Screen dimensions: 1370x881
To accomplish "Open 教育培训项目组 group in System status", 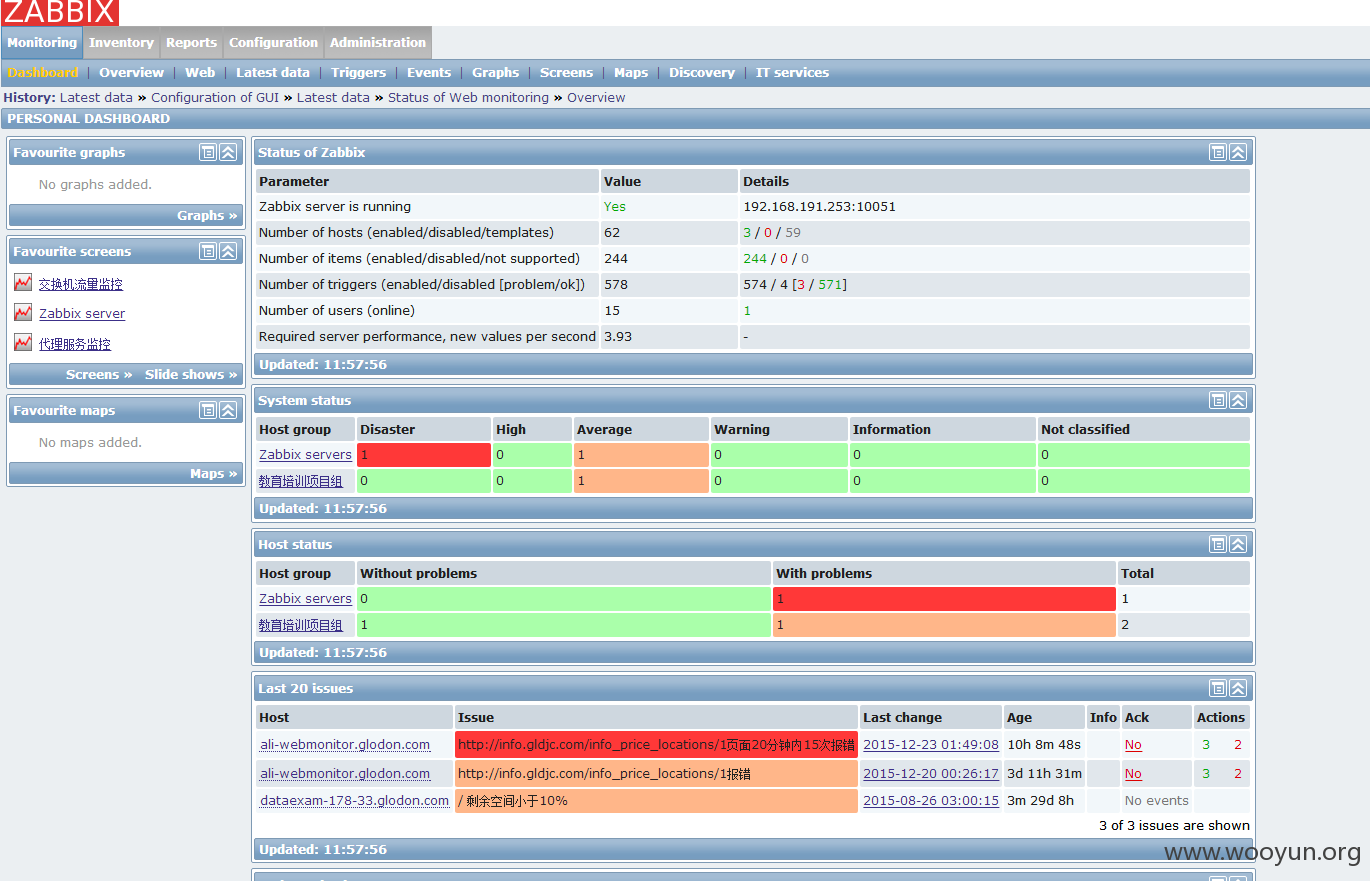I will [x=301, y=481].
